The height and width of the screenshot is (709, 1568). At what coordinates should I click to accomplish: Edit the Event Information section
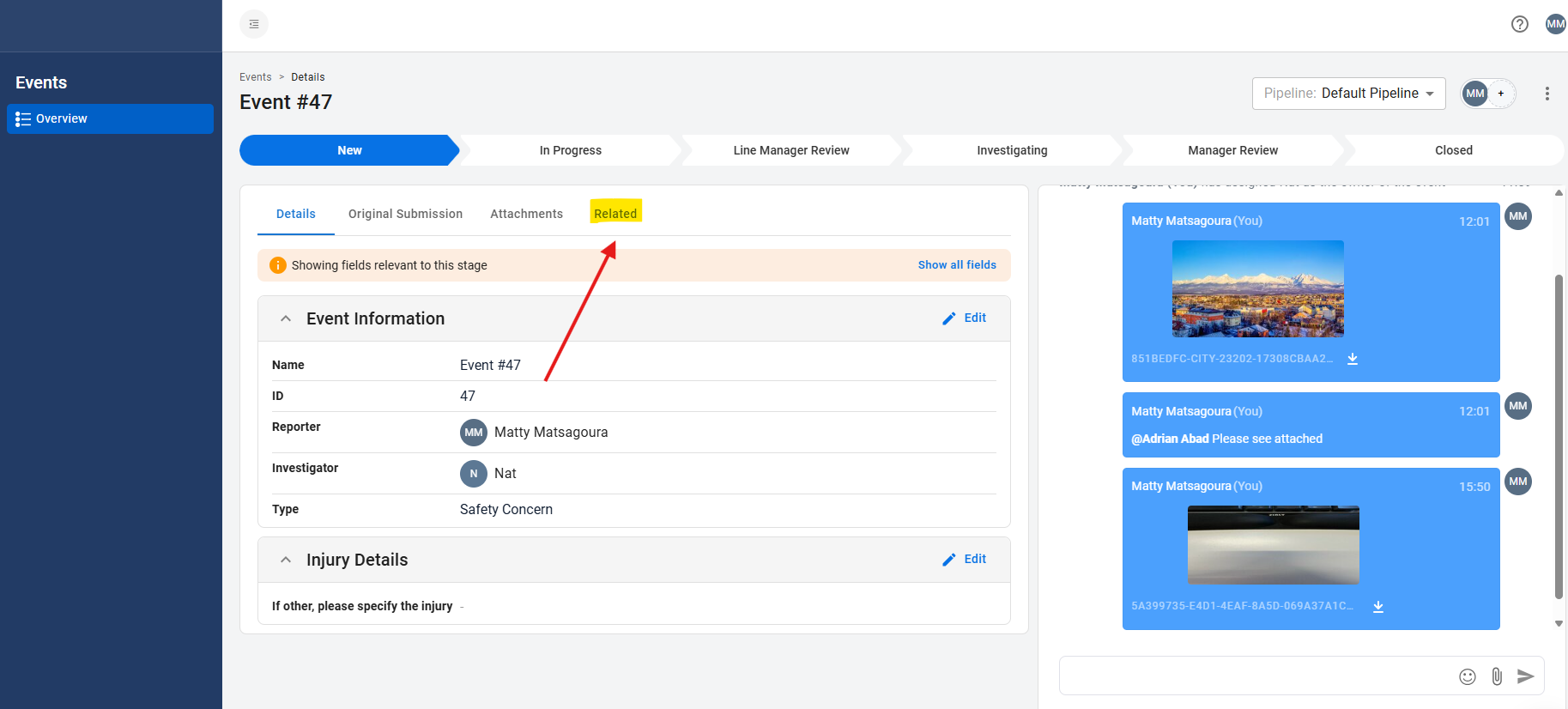coord(965,318)
